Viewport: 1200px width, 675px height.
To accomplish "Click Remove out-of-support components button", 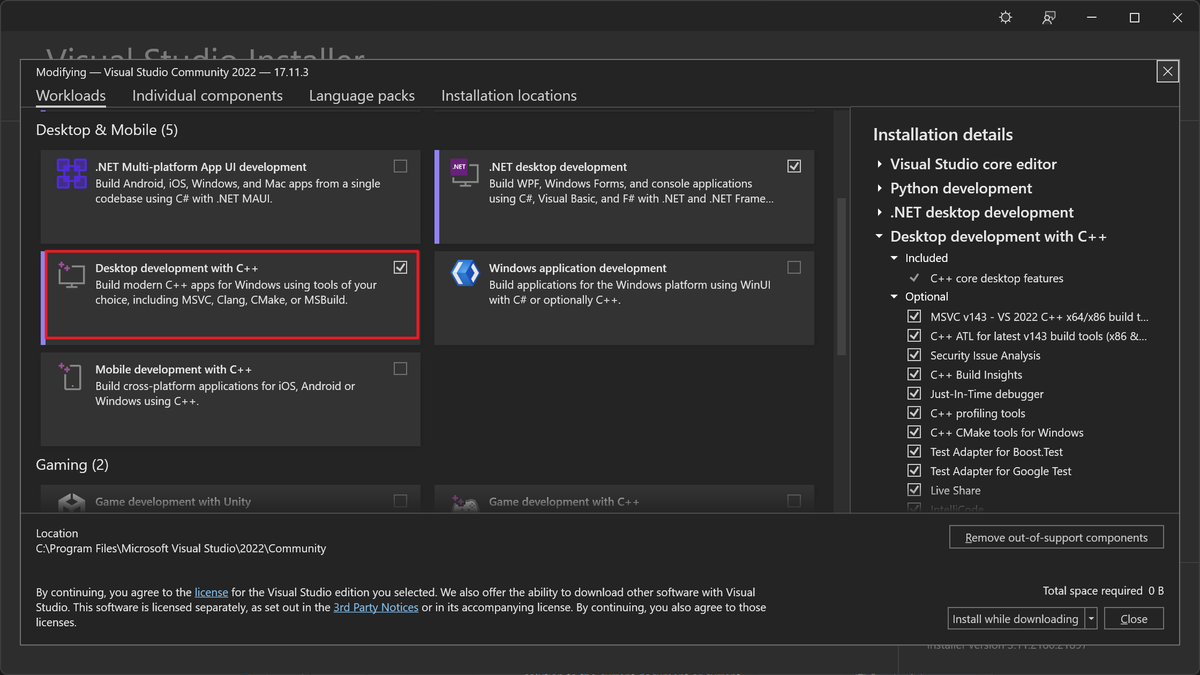I will (1056, 537).
